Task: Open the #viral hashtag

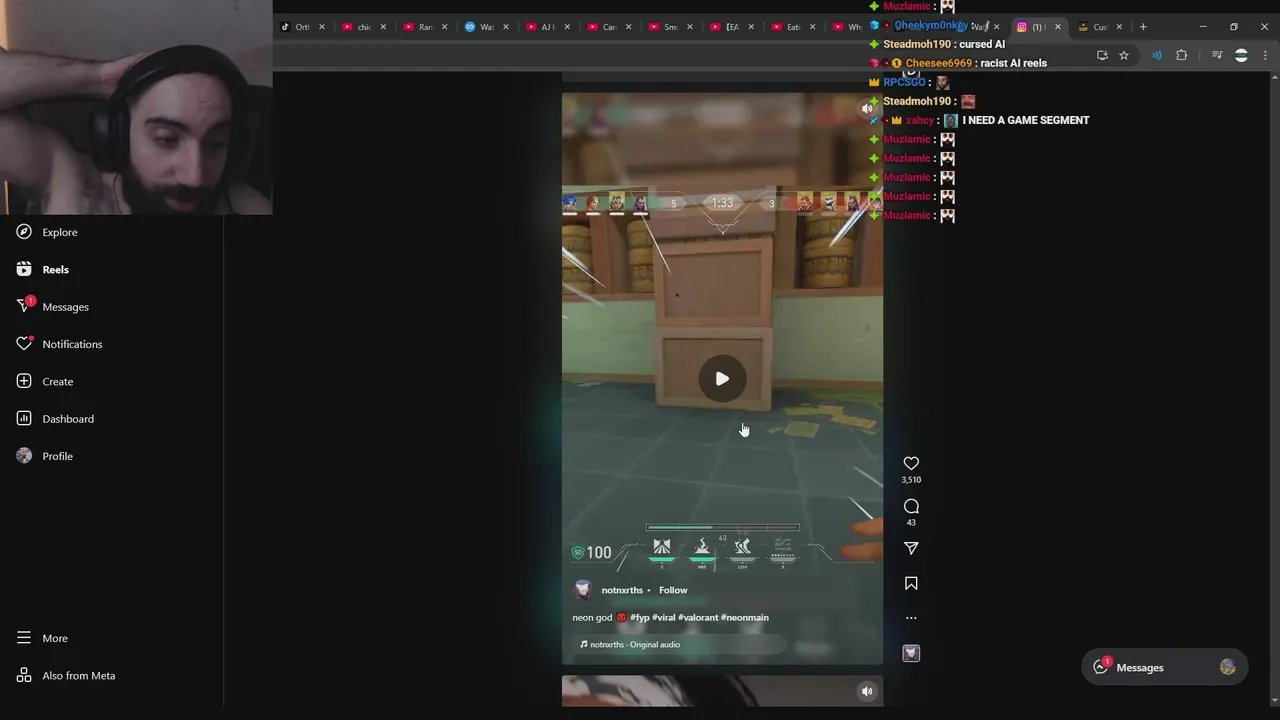Action: click(x=664, y=618)
